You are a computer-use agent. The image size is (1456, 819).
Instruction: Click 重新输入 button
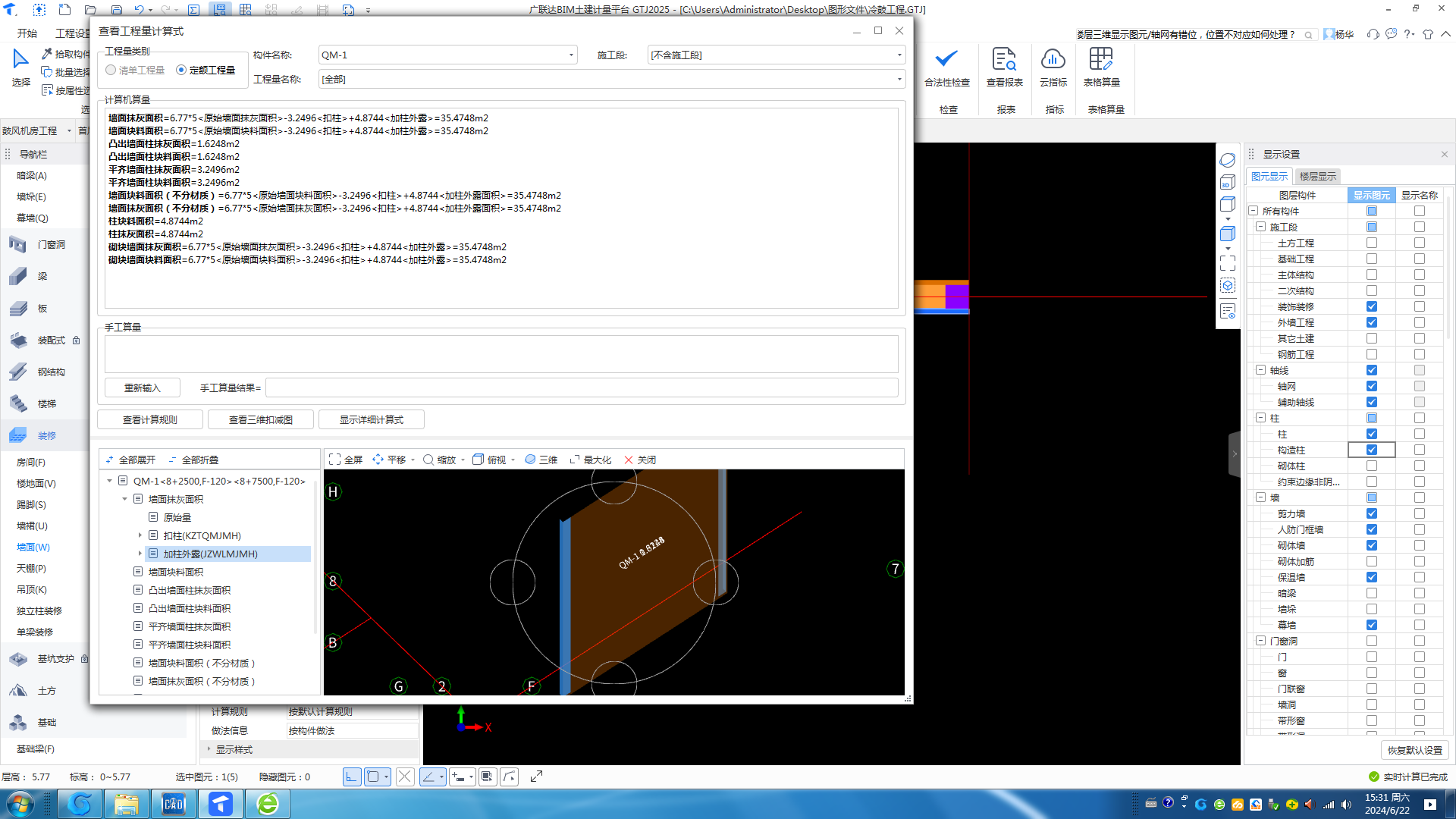tap(143, 388)
